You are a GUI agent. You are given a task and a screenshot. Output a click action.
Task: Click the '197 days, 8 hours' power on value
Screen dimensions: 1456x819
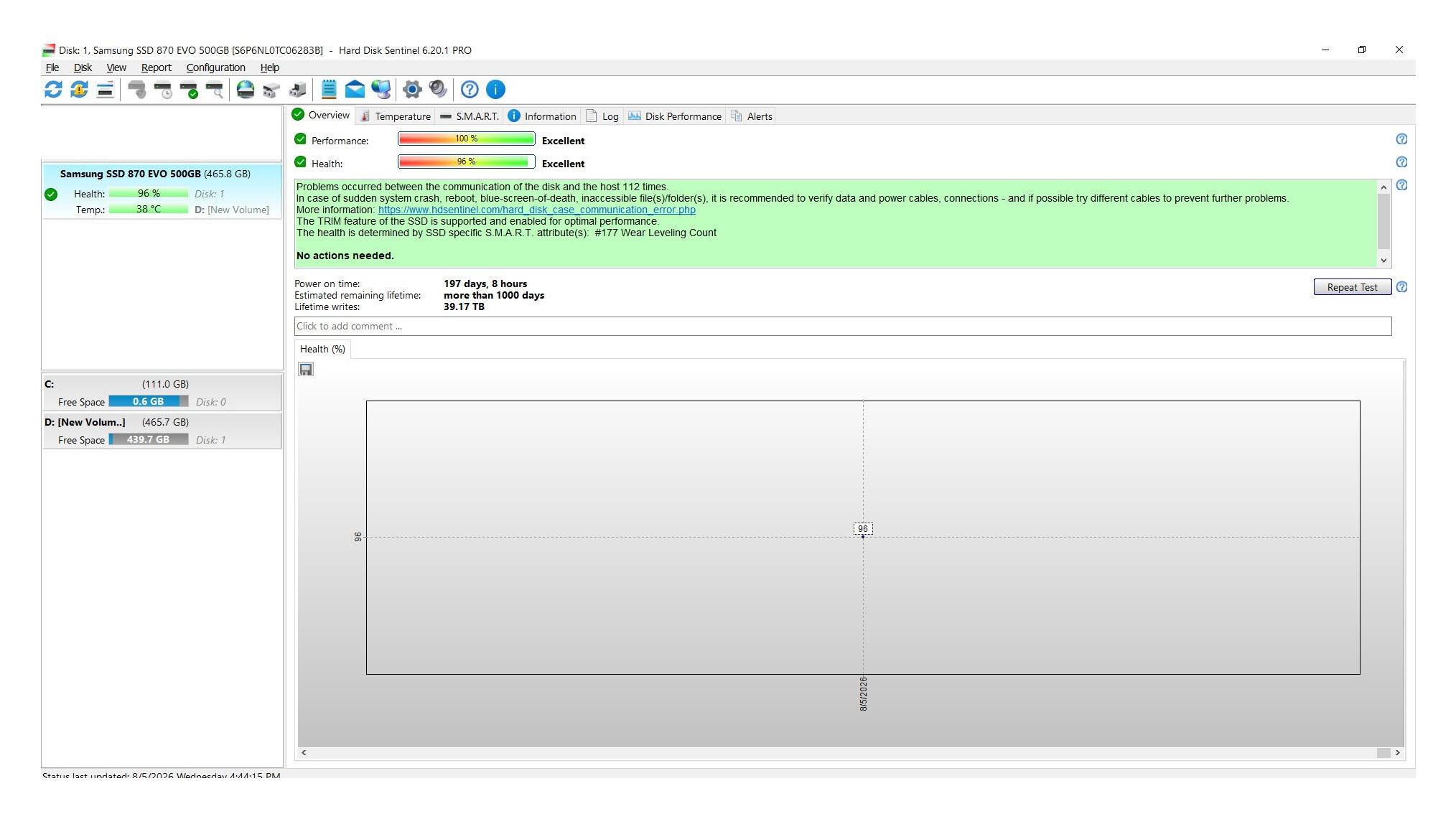[x=485, y=284]
